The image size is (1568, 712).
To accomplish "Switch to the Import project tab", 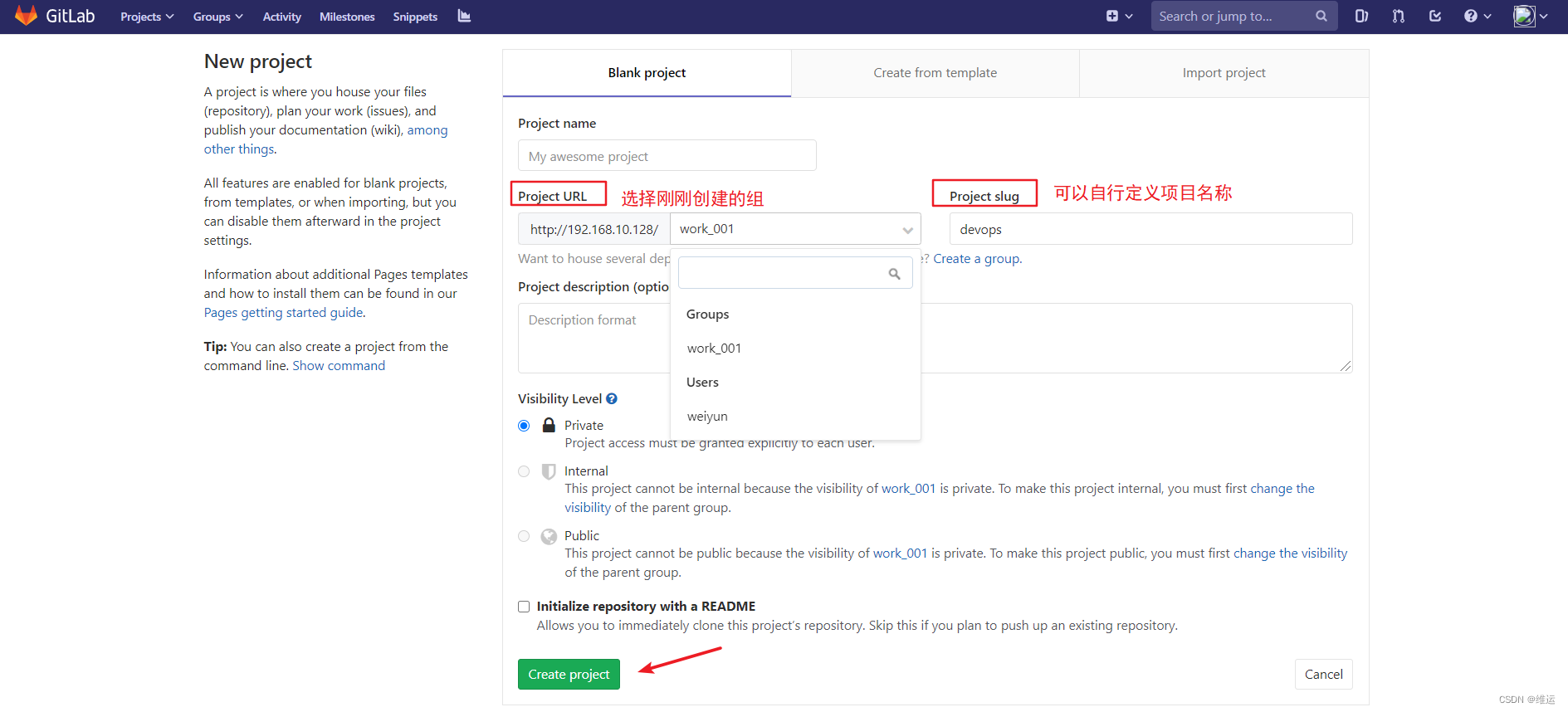I will pos(1224,73).
